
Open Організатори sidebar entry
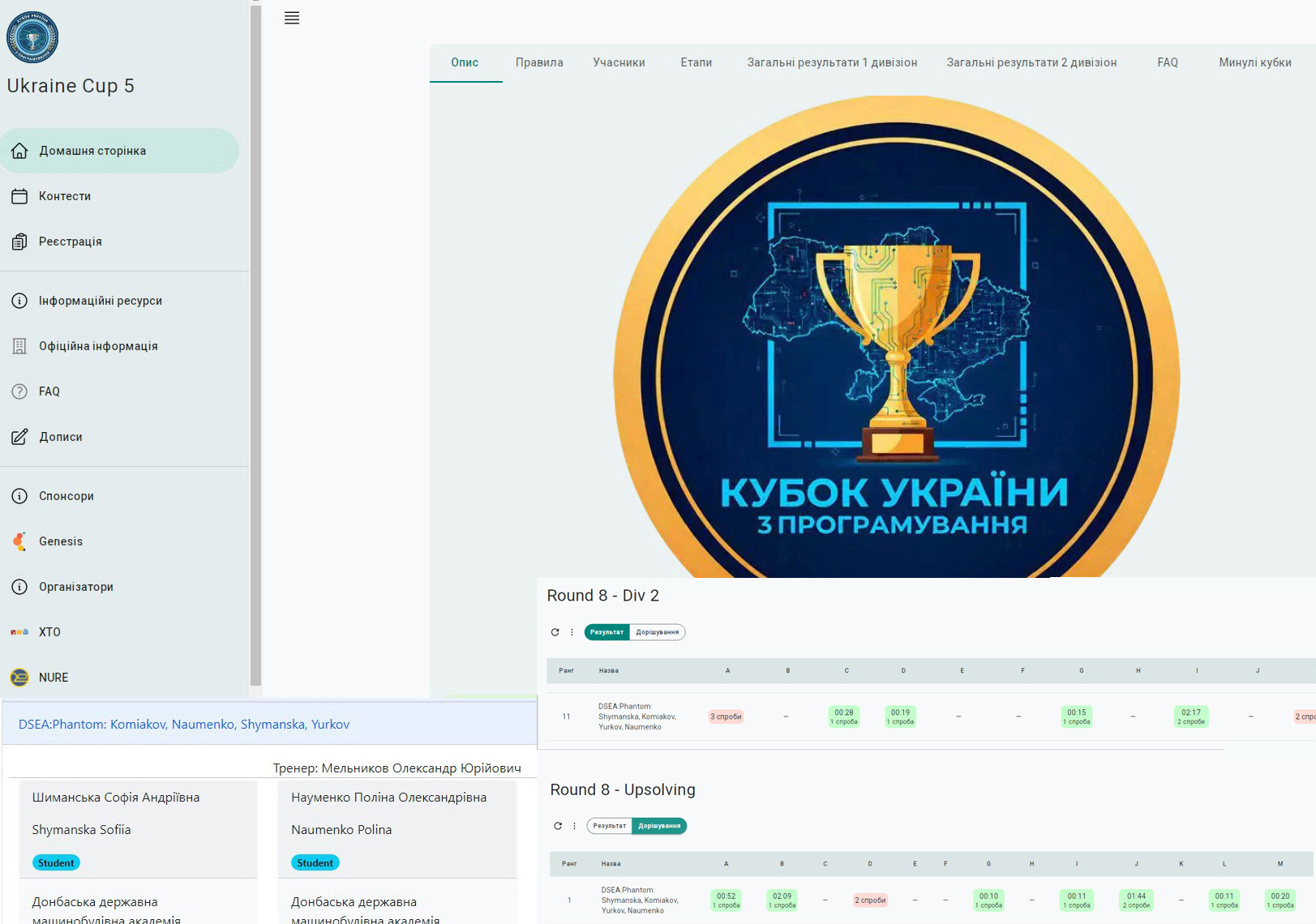[x=120, y=587]
